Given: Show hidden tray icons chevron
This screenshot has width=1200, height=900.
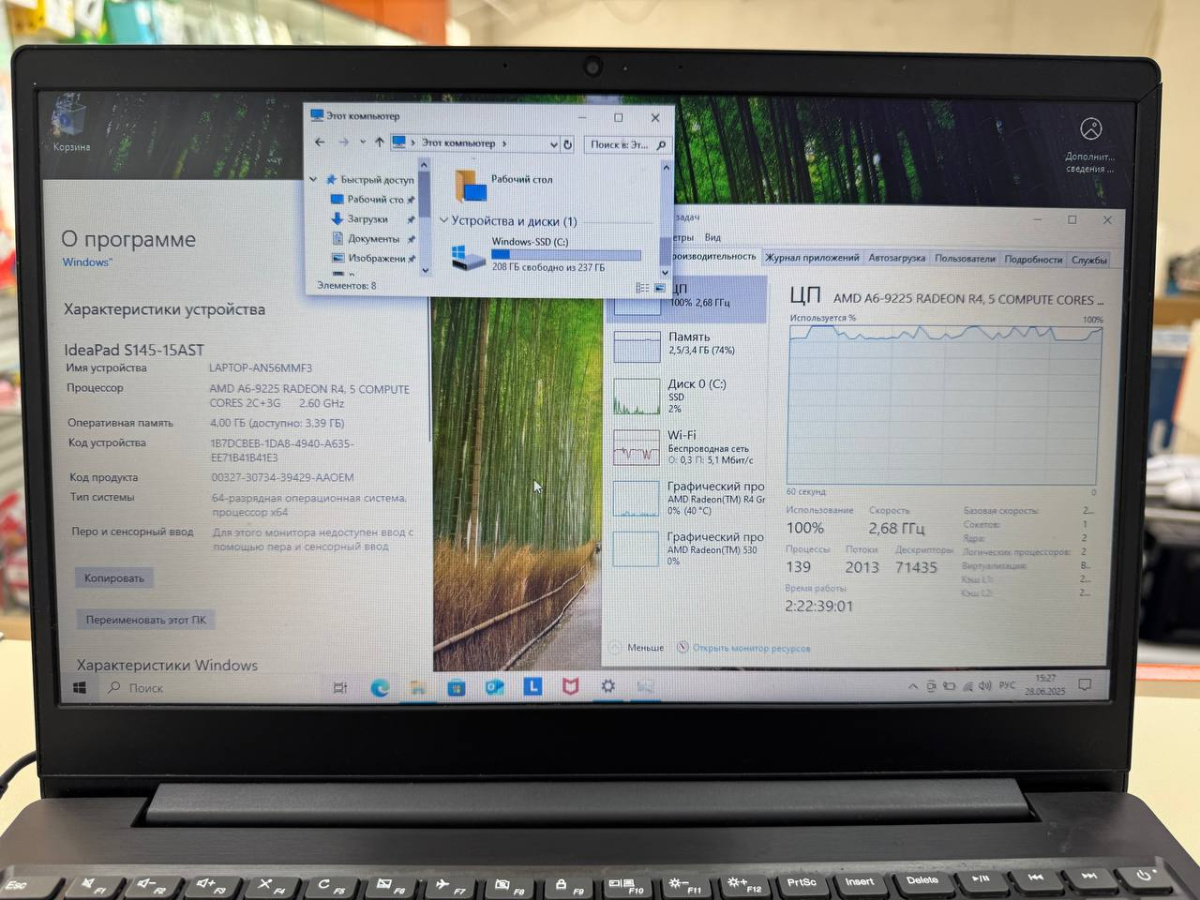Looking at the screenshot, I should click(x=913, y=686).
